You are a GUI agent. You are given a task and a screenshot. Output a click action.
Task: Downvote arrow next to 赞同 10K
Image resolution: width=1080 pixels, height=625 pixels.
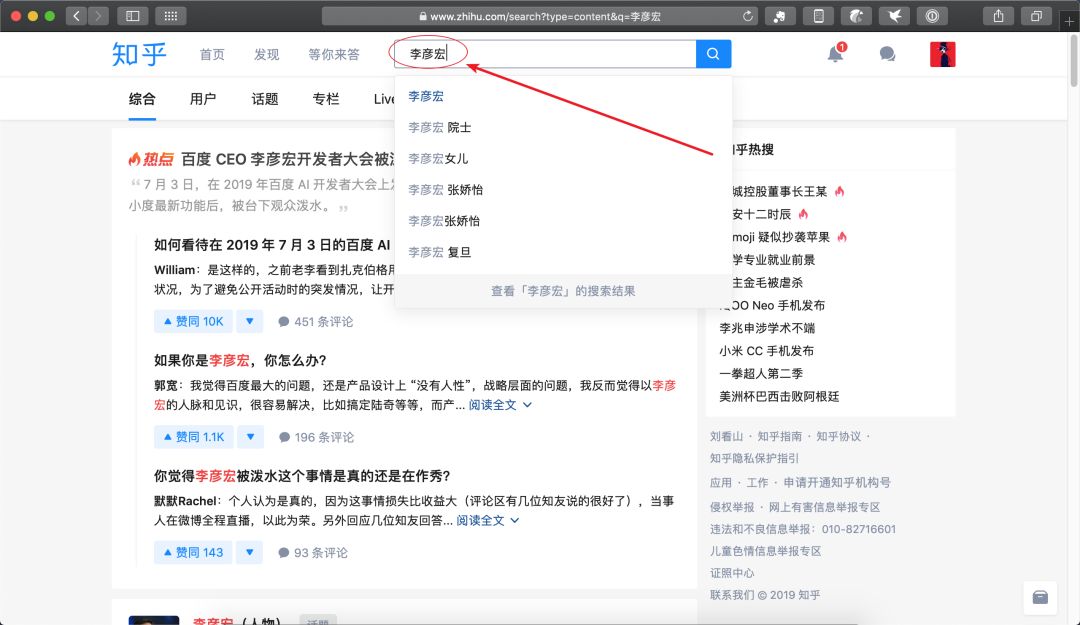pyautogui.click(x=249, y=321)
